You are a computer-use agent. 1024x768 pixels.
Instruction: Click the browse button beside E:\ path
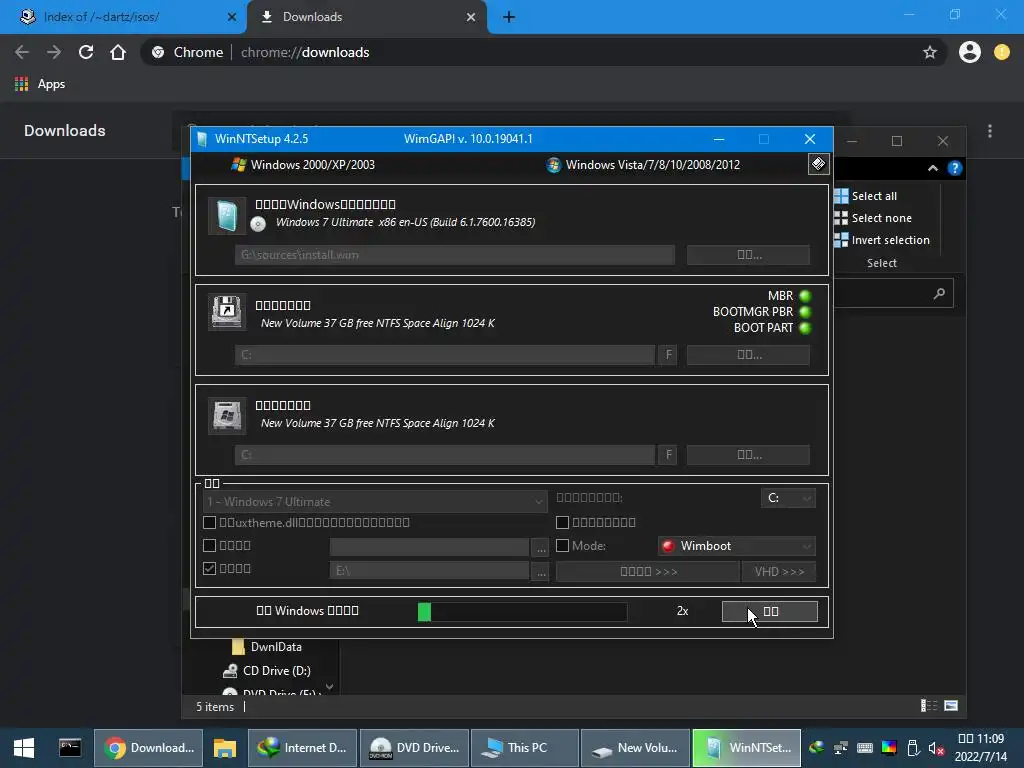coord(541,571)
